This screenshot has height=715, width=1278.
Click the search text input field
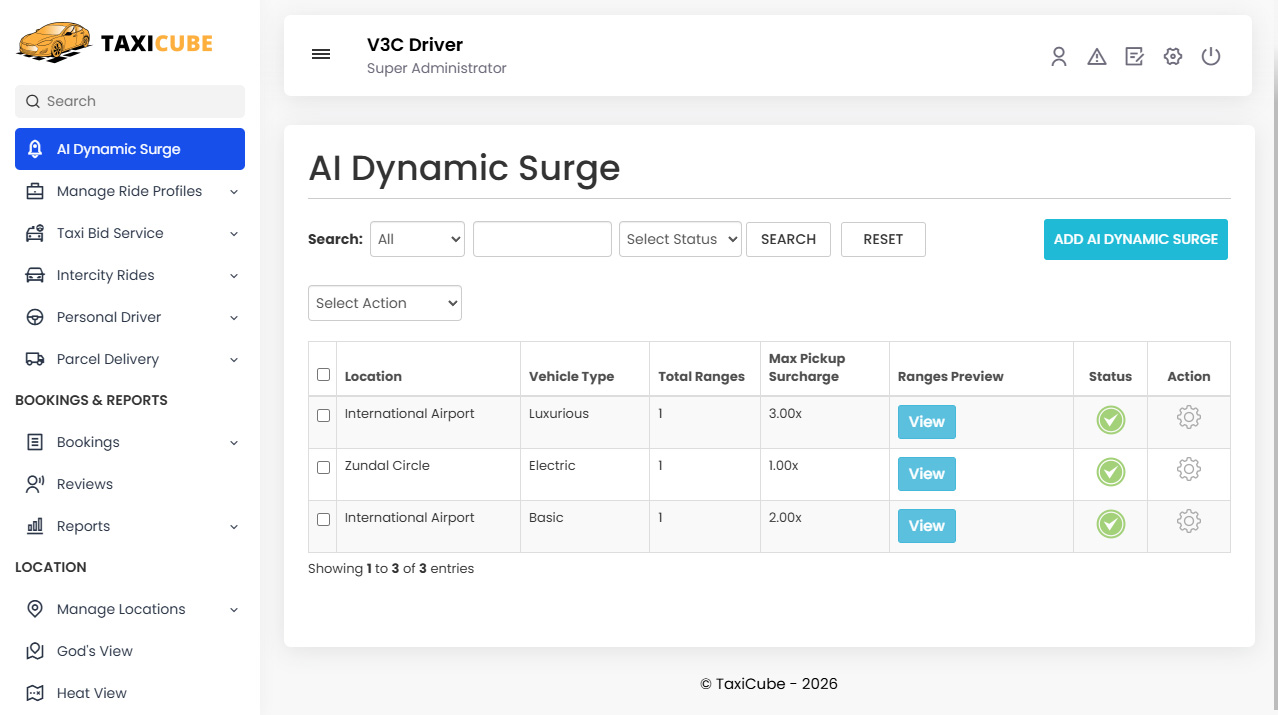542,239
